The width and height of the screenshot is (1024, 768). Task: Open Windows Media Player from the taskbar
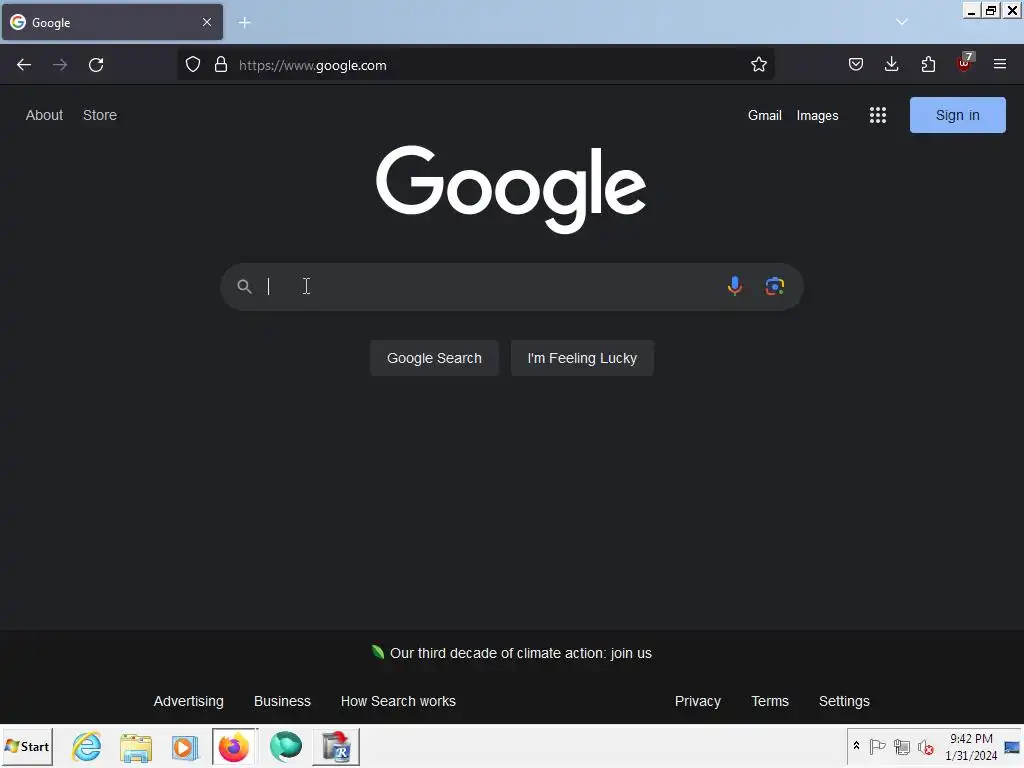(x=185, y=747)
